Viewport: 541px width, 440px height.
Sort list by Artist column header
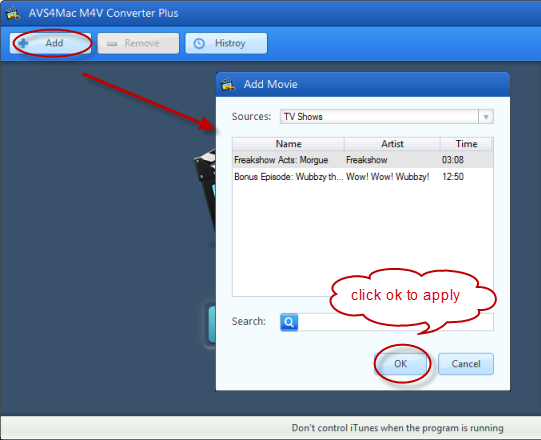(392, 144)
